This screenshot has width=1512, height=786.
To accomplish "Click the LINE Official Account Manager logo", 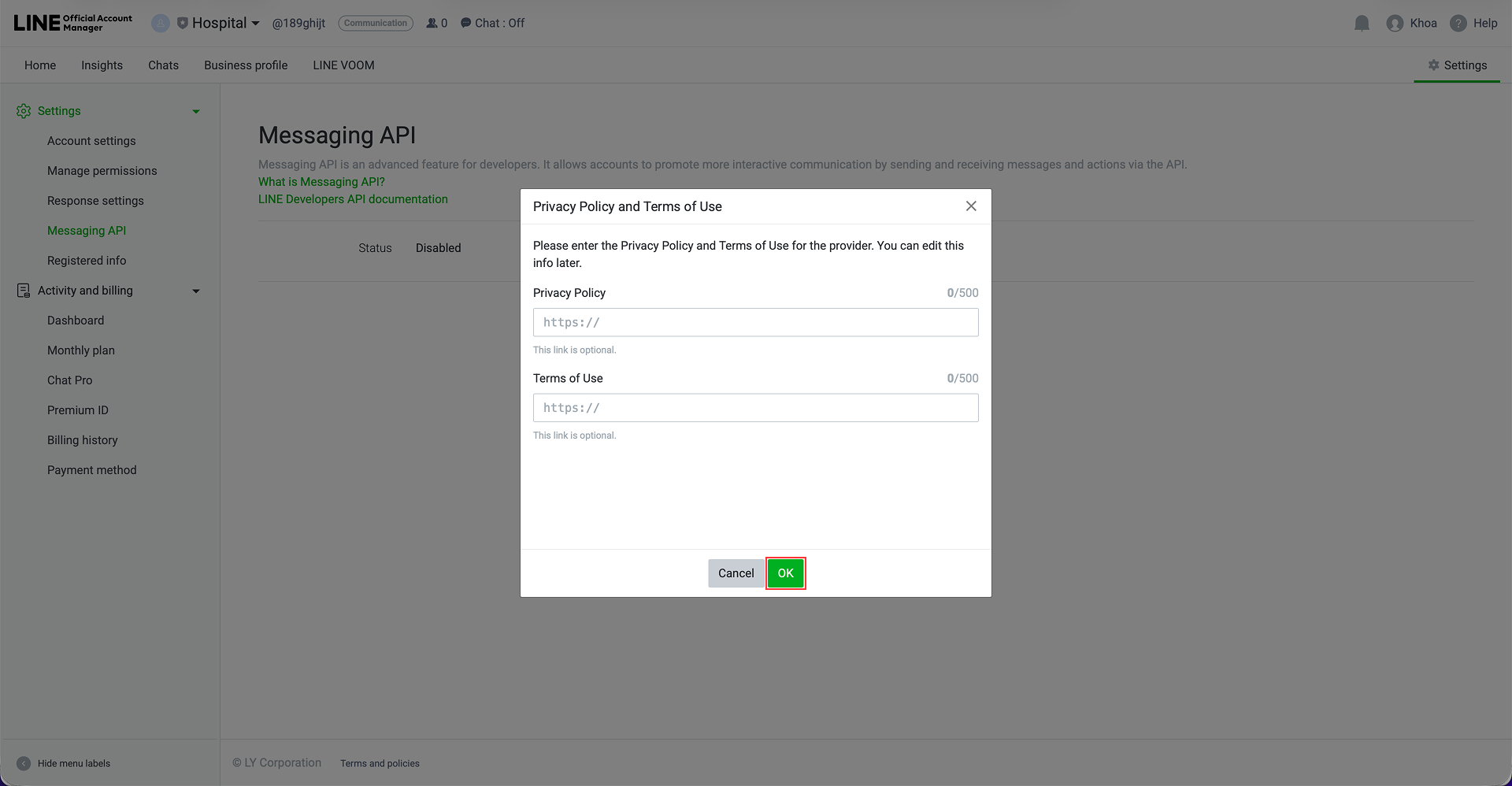I will (x=71, y=22).
